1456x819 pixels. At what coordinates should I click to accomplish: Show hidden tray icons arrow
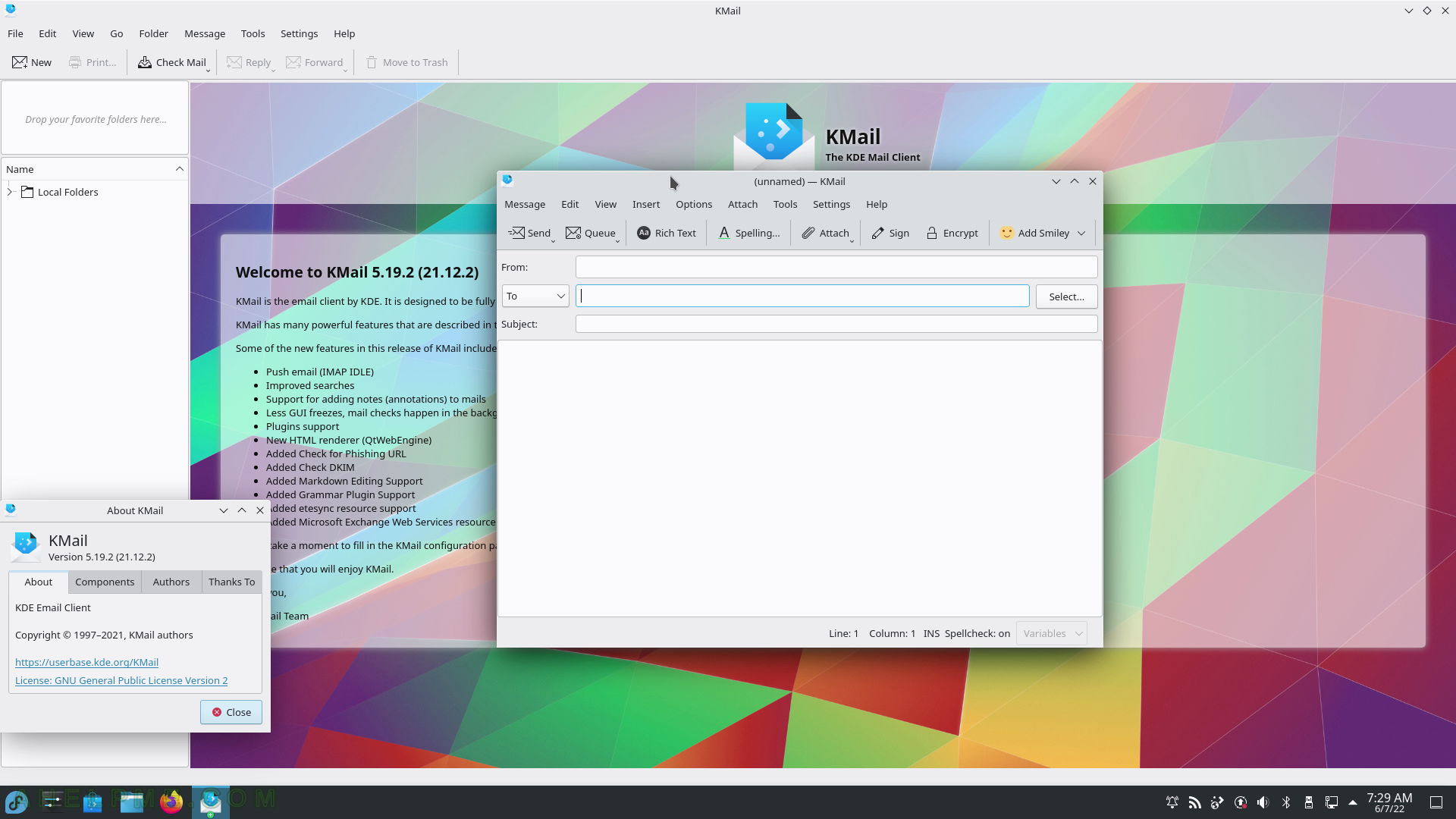coord(1353,802)
